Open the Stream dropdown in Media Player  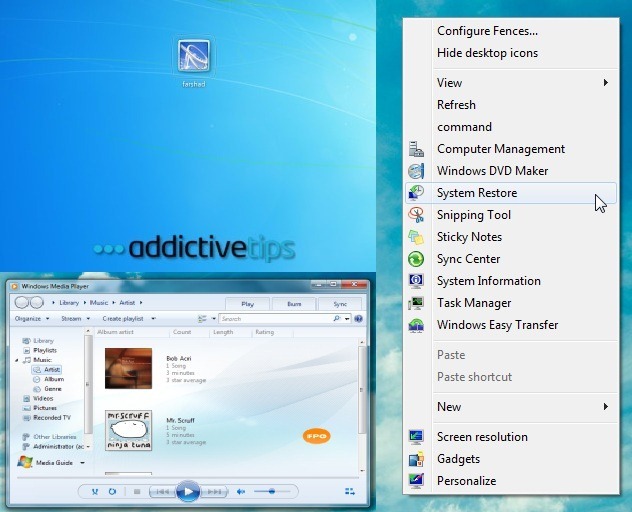pos(75,318)
